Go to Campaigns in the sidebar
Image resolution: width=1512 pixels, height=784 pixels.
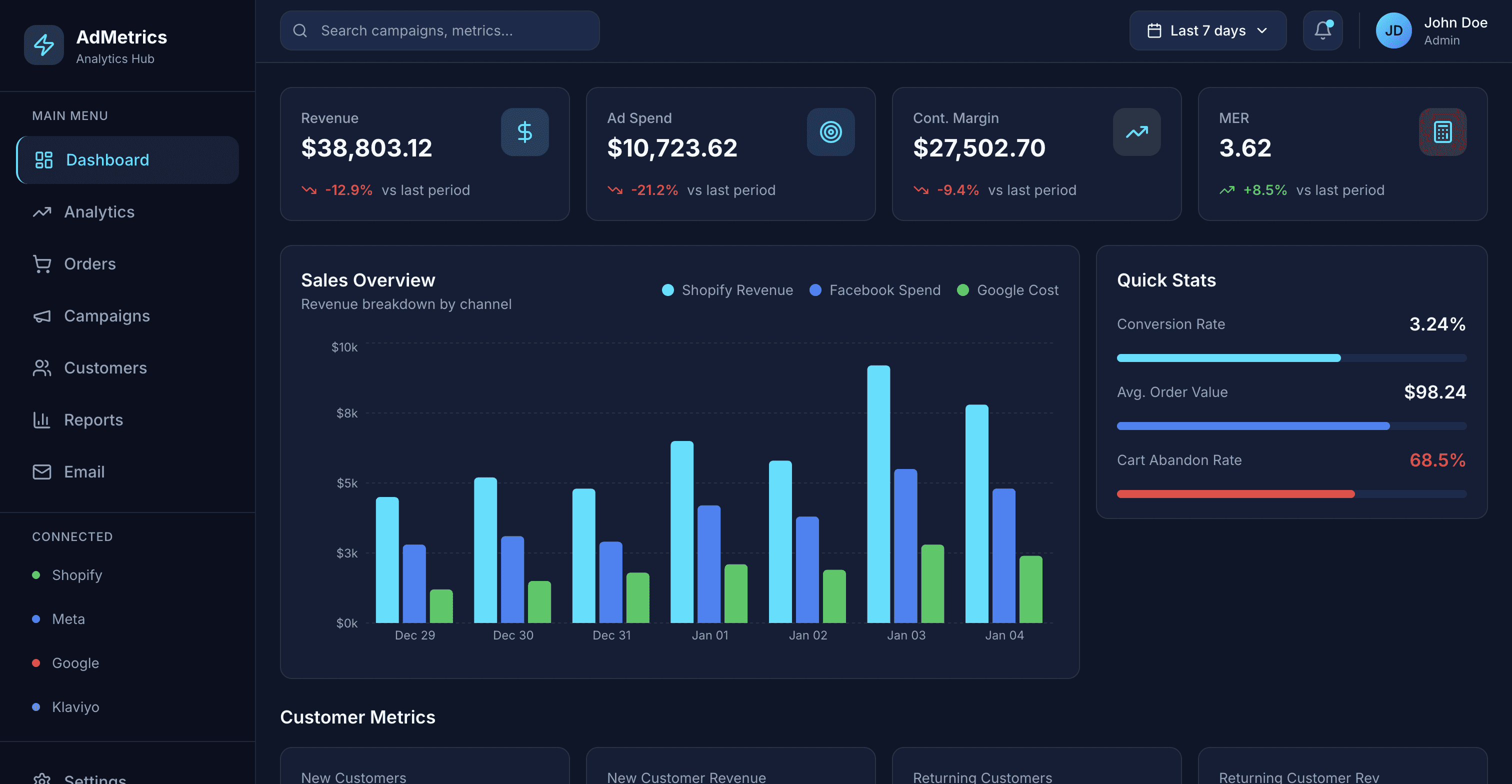106,315
